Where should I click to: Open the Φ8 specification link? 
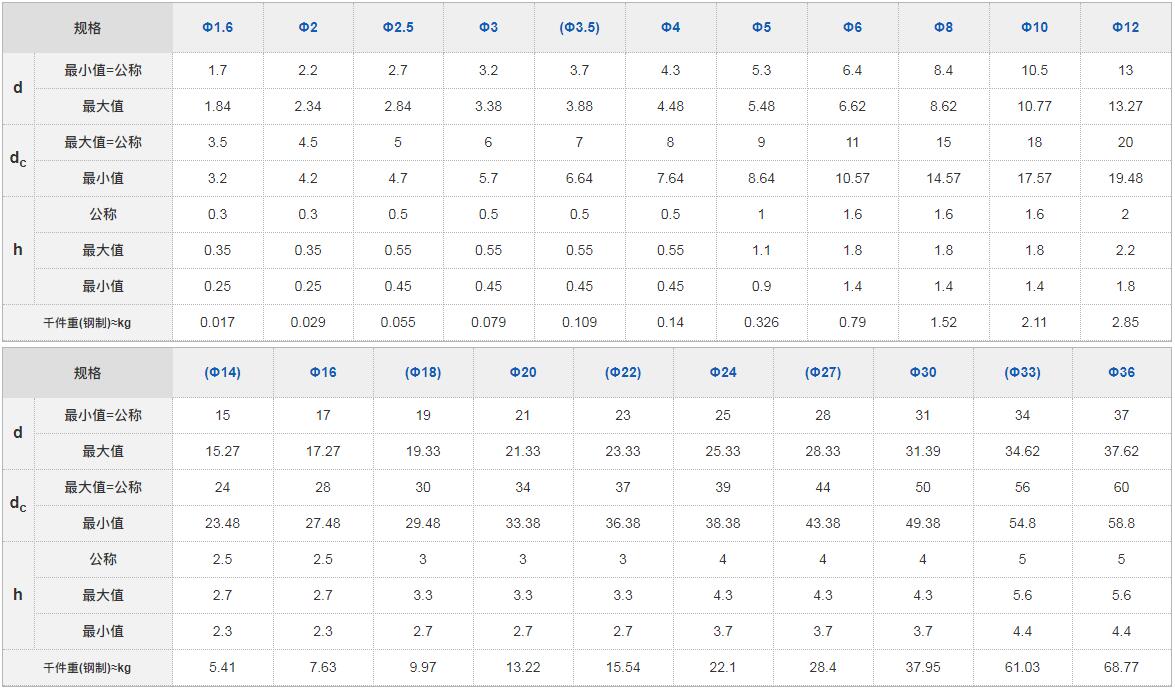click(943, 27)
